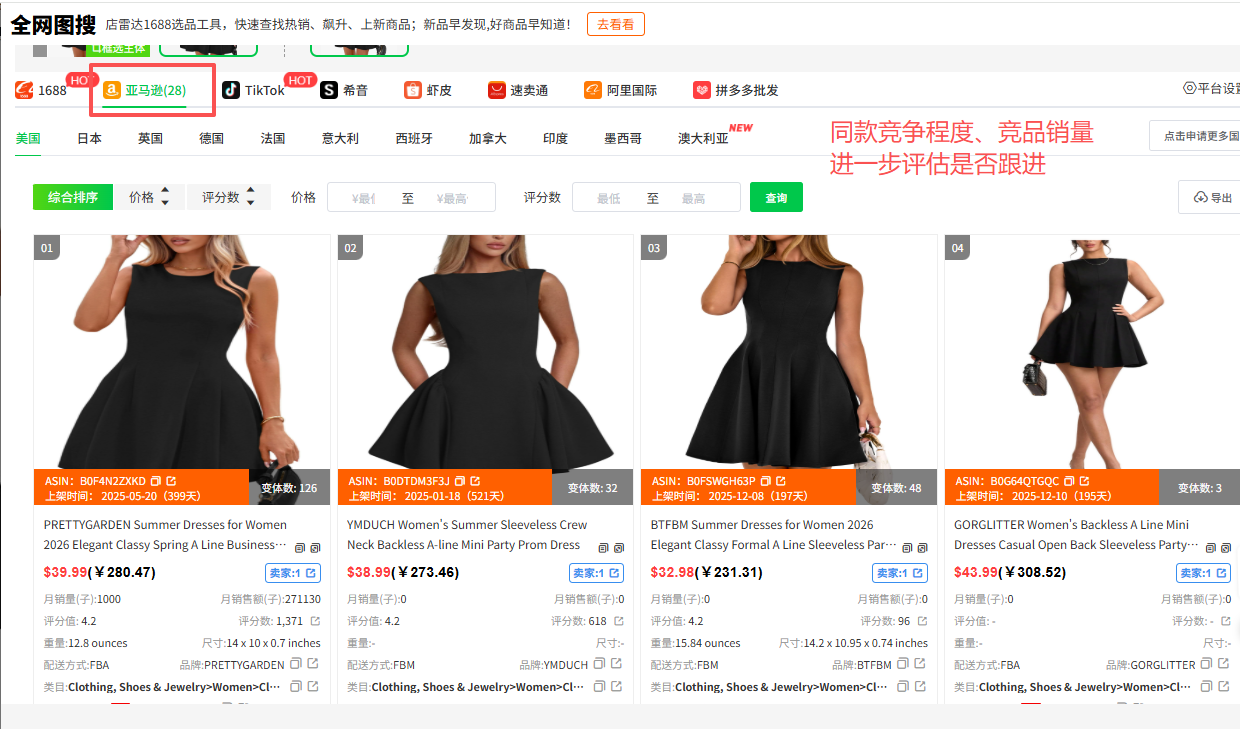Select 意大利 country tab
Screen dimensions: 1240x729
tap(340, 138)
